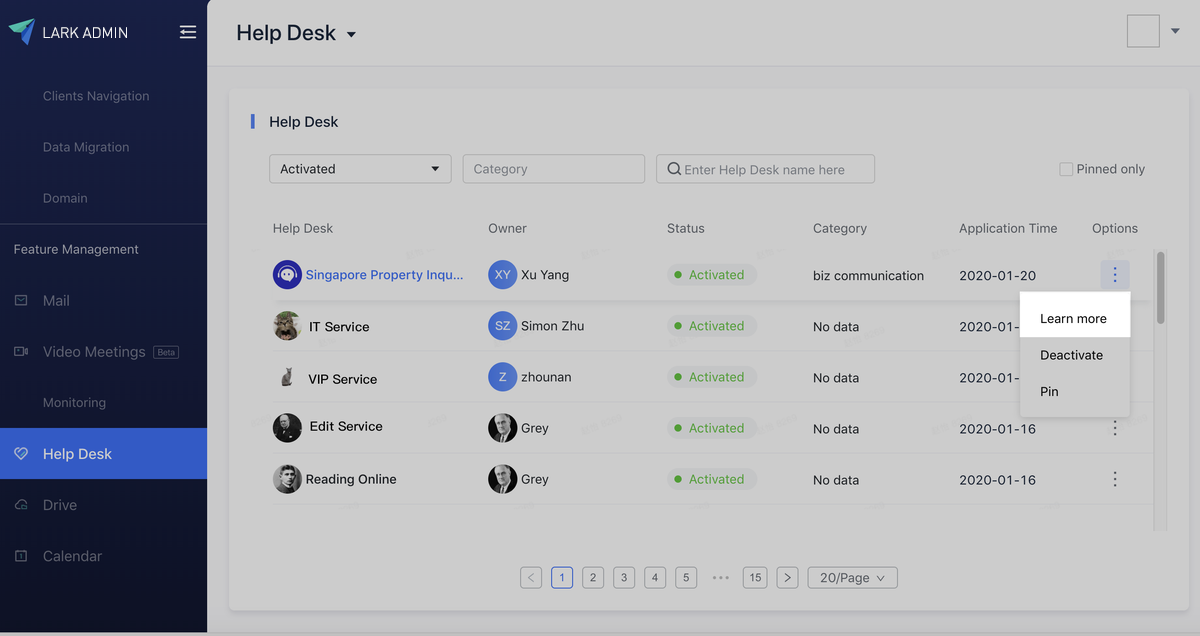Image resolution: width=1200 pixels, height=636 pixels.
Task: Select Learn more in the options menu
Action: pos(1073,319)
